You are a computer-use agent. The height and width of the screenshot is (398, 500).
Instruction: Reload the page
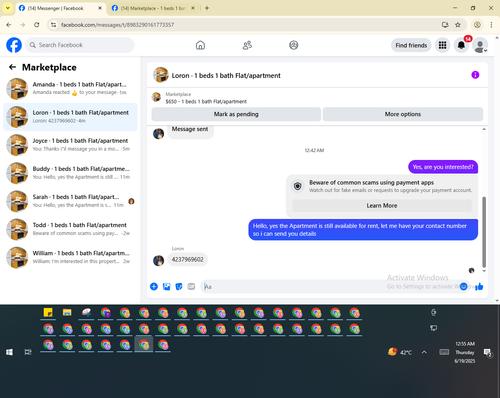pyautogui.click(x=37, y=25)
